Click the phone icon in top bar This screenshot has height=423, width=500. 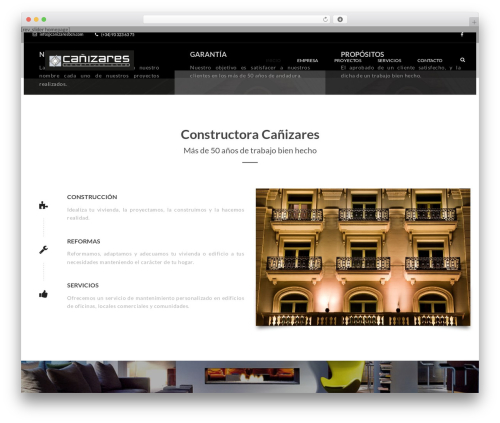96,34
